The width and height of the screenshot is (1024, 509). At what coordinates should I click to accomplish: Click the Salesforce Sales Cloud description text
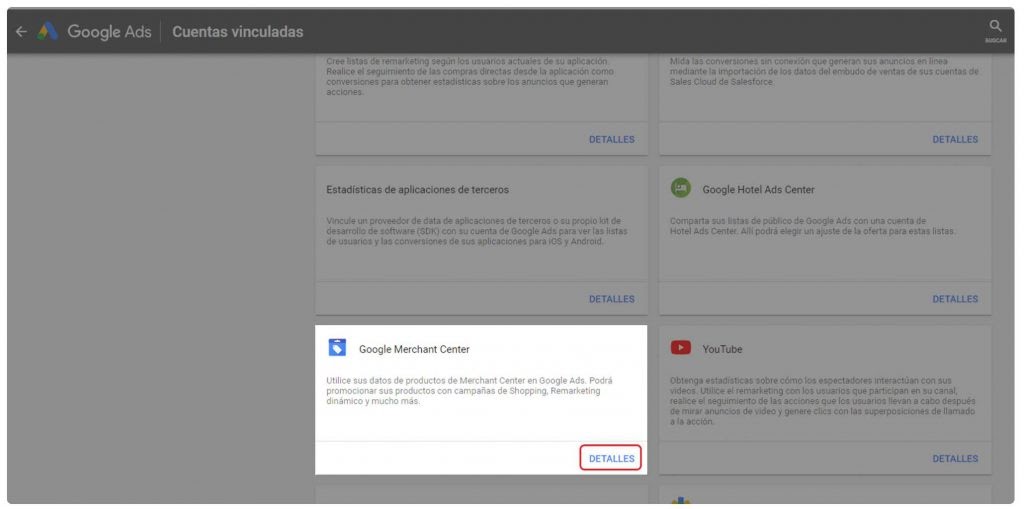point(824,71)
